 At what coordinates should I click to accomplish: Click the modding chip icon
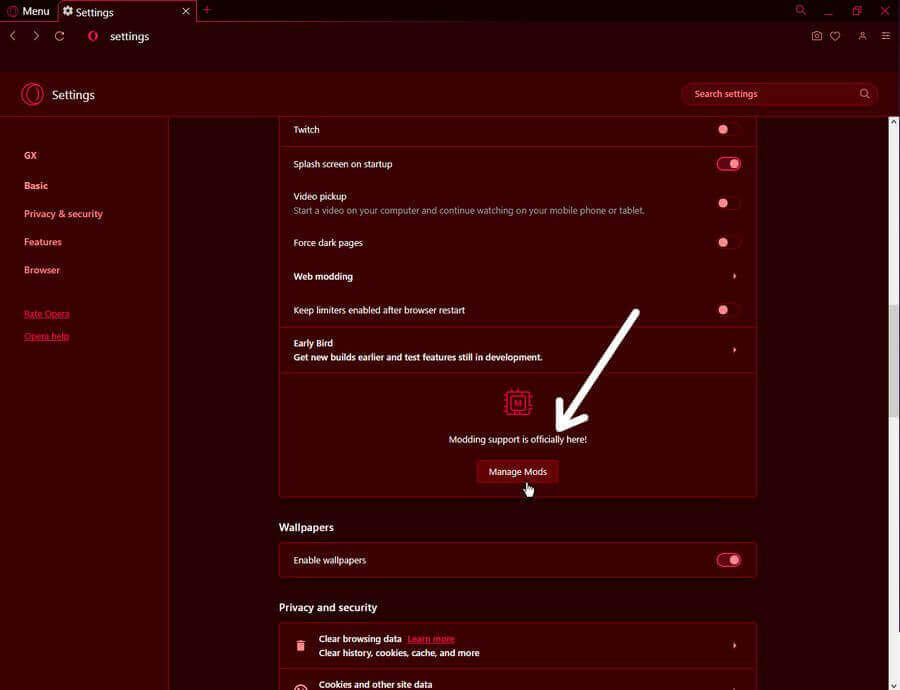tap(518, 402)
